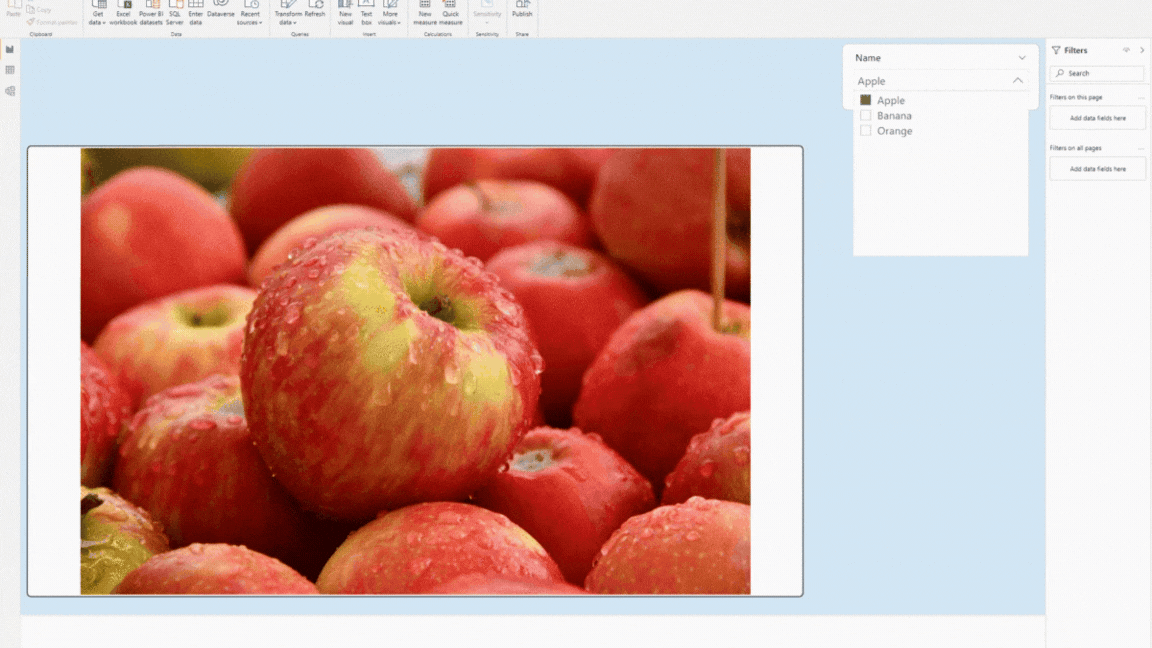Image resolution: width=1152 pixels, height=648 pixels.
Task: Insert a Text box
Action: tap(366, 14)
